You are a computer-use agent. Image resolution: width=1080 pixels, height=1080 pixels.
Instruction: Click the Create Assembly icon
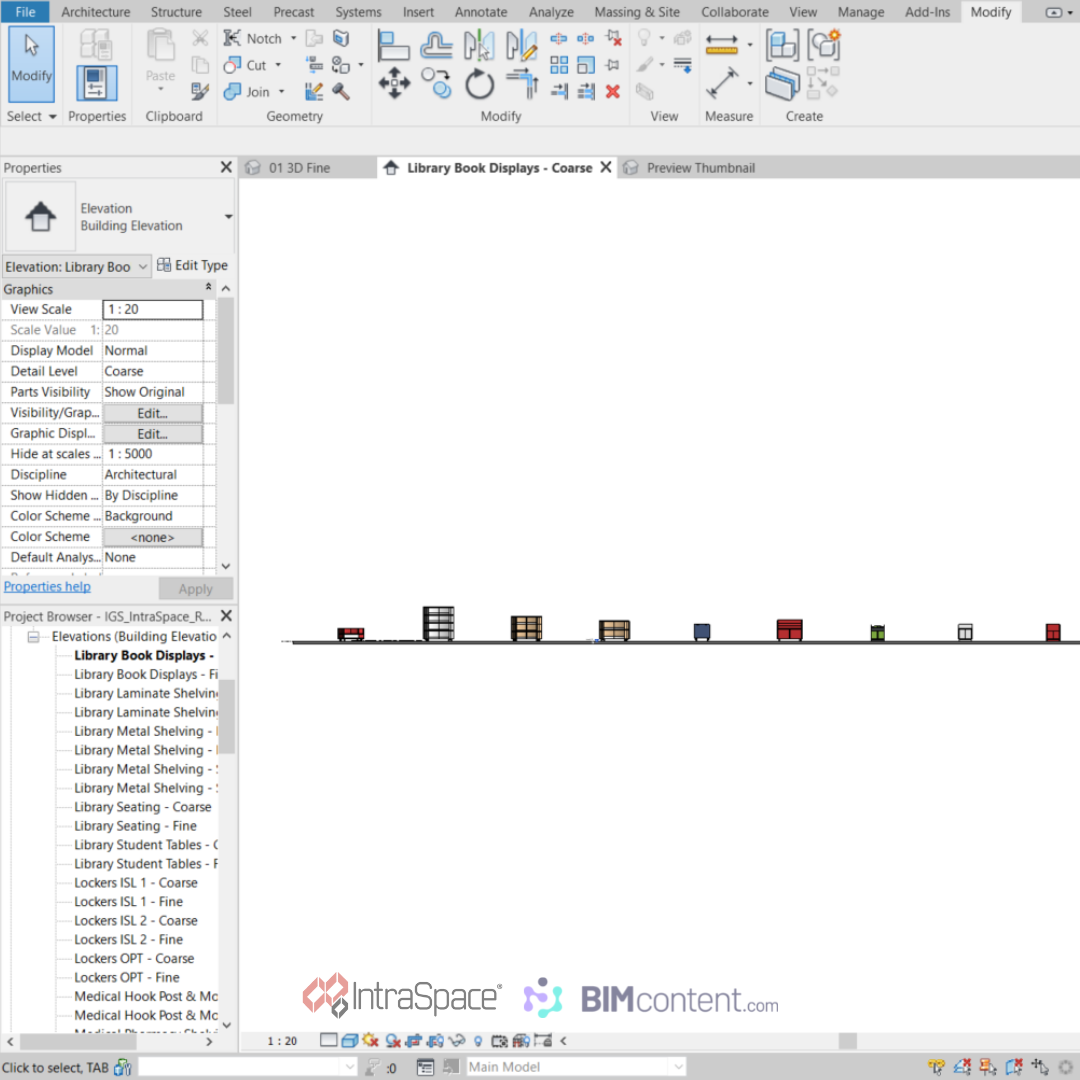782,45
